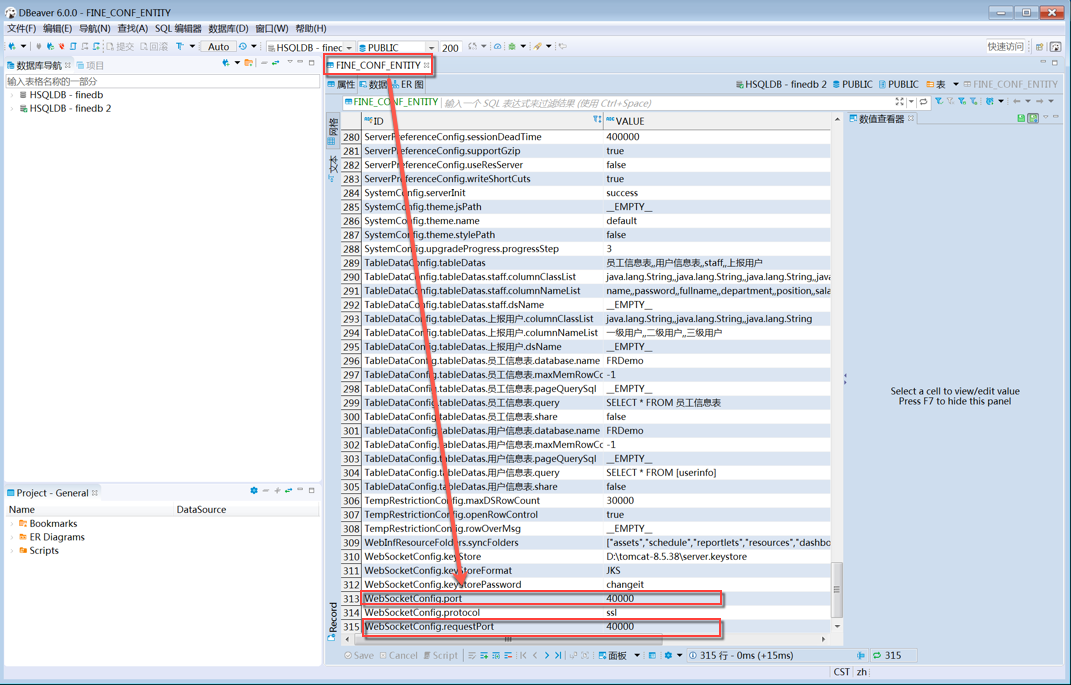Click the refresh icon beside row count 315
Viewport: 1071px width, 685px height.
click(877, 656)
